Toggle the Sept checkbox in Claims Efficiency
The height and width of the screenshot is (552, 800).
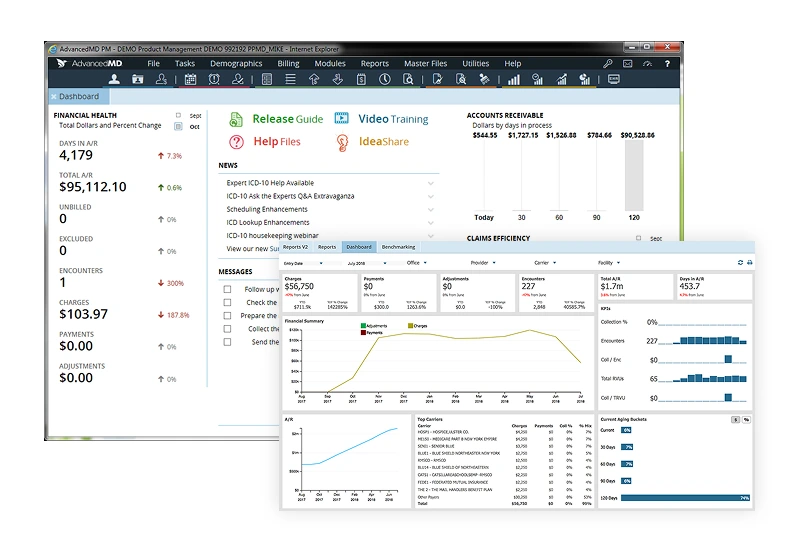638,238
